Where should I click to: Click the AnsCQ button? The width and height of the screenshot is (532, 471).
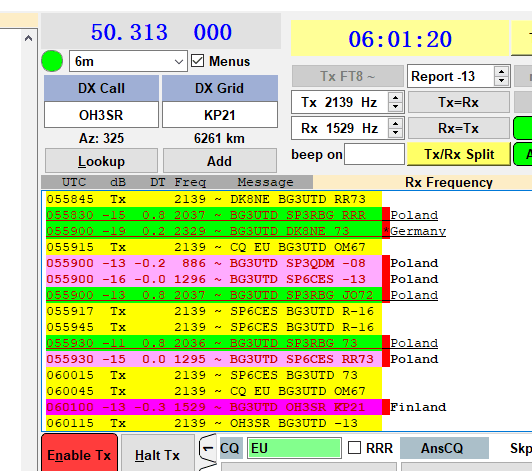pos(442,448)
